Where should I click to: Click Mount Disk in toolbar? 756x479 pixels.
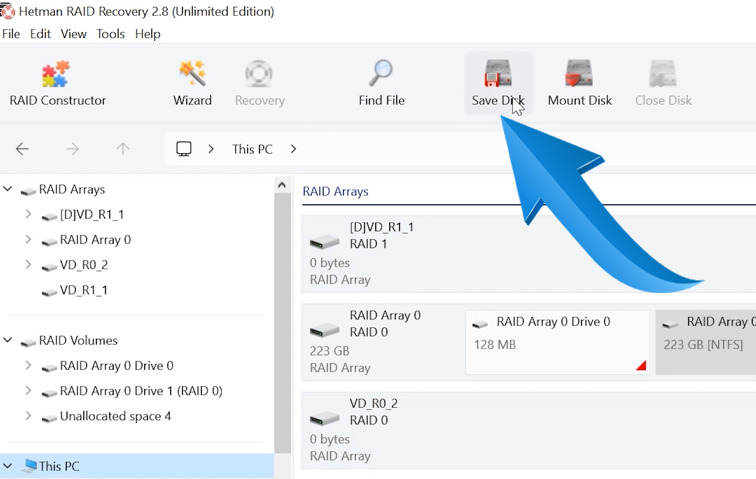(x=580, y=83)
